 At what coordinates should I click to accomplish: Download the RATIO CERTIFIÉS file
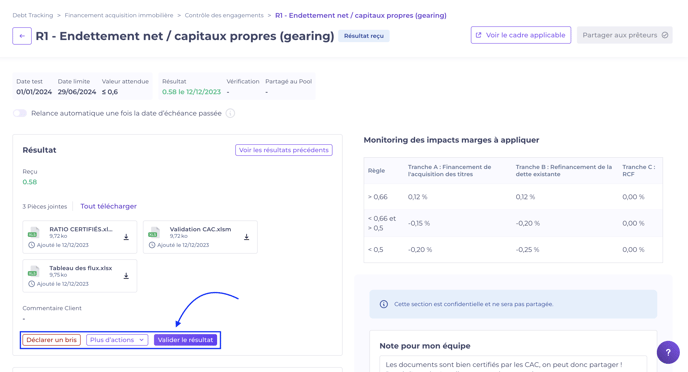click(x=126, y=237)
